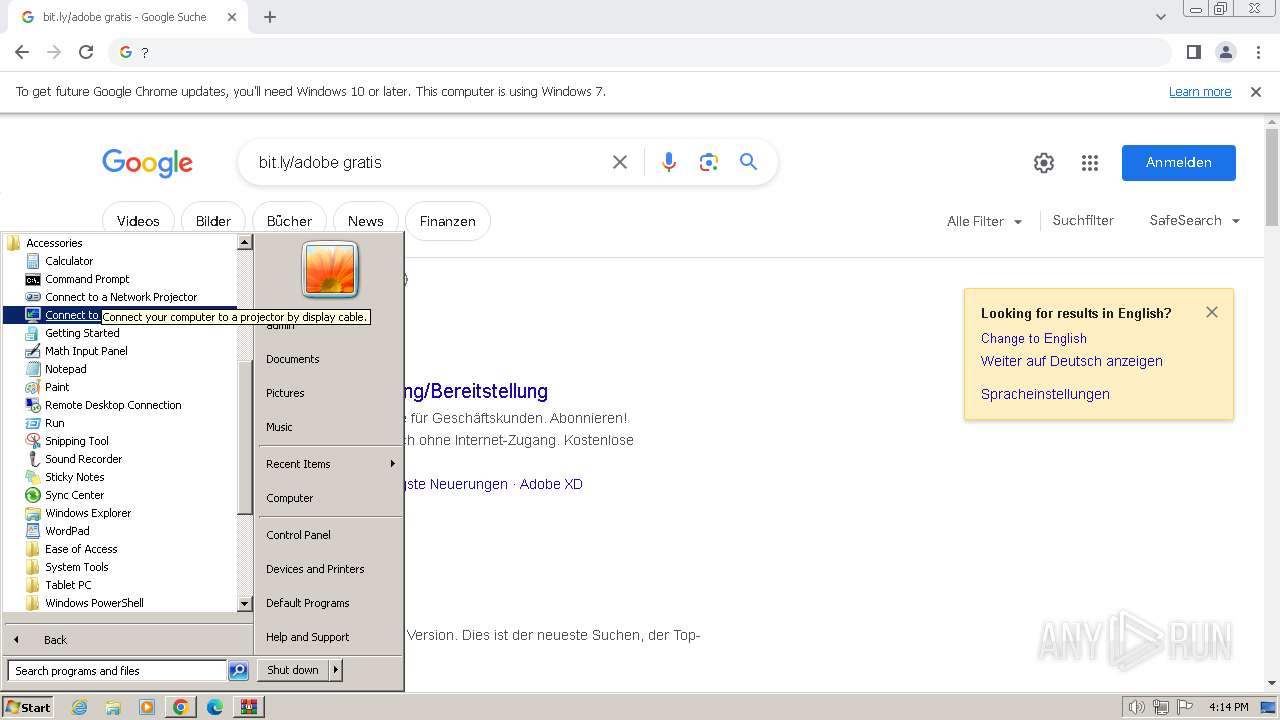This screenshot has width=1280, height=720.
Task: Open Calculator from Accessories list
Action: [68, 261]
